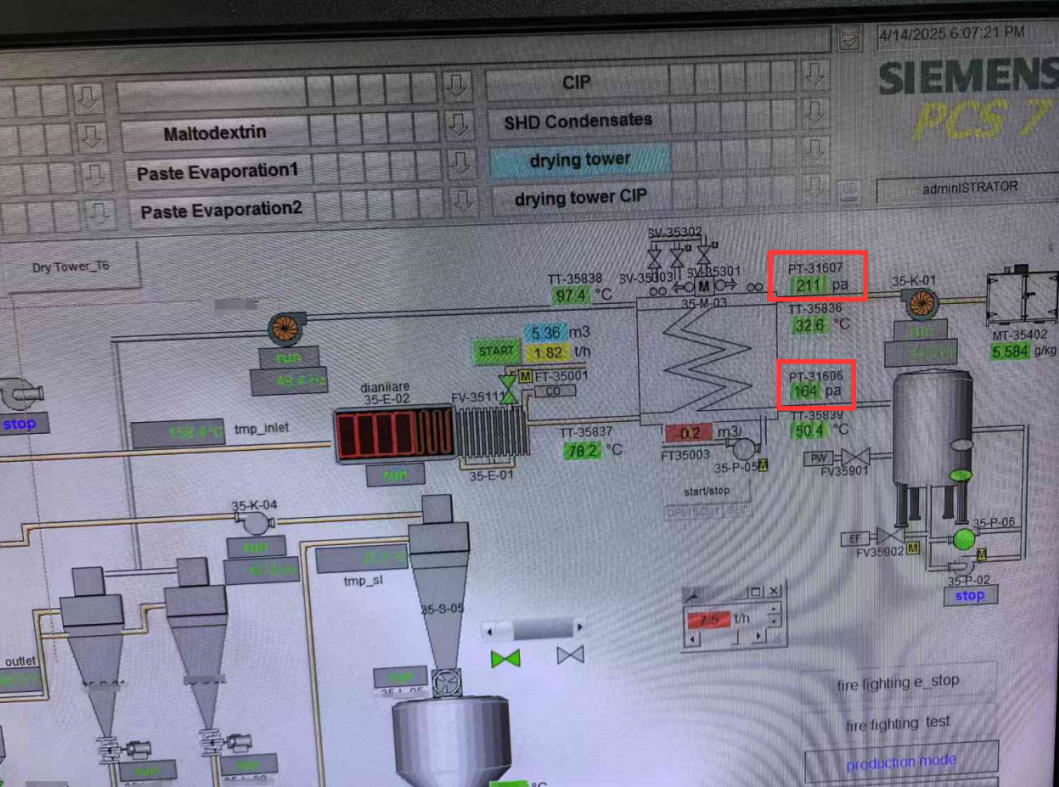Open the drying tower CIP area

click(580, 198)
